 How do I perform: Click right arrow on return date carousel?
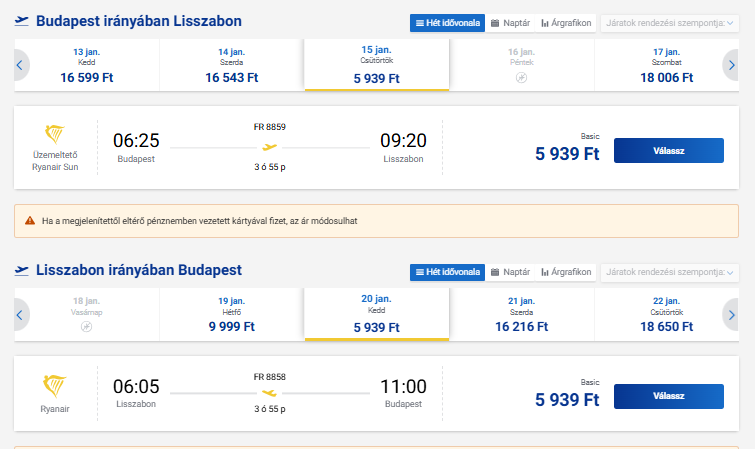coord(731,315)
